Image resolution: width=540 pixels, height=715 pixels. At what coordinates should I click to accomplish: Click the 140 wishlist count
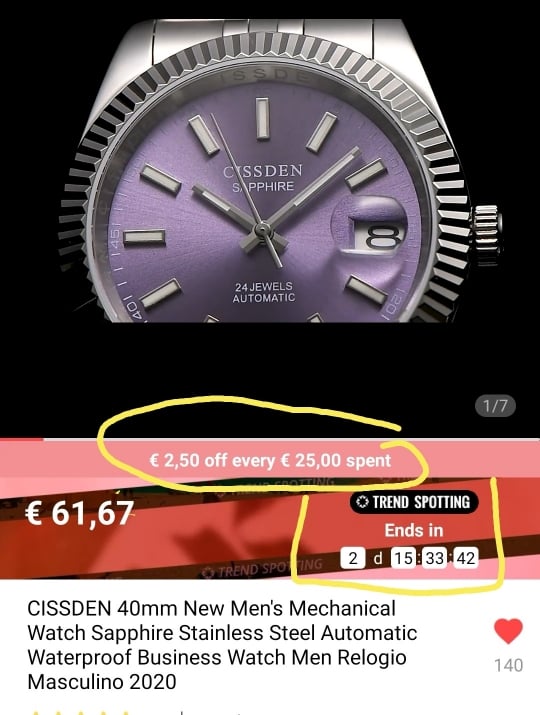pos(509,665)
